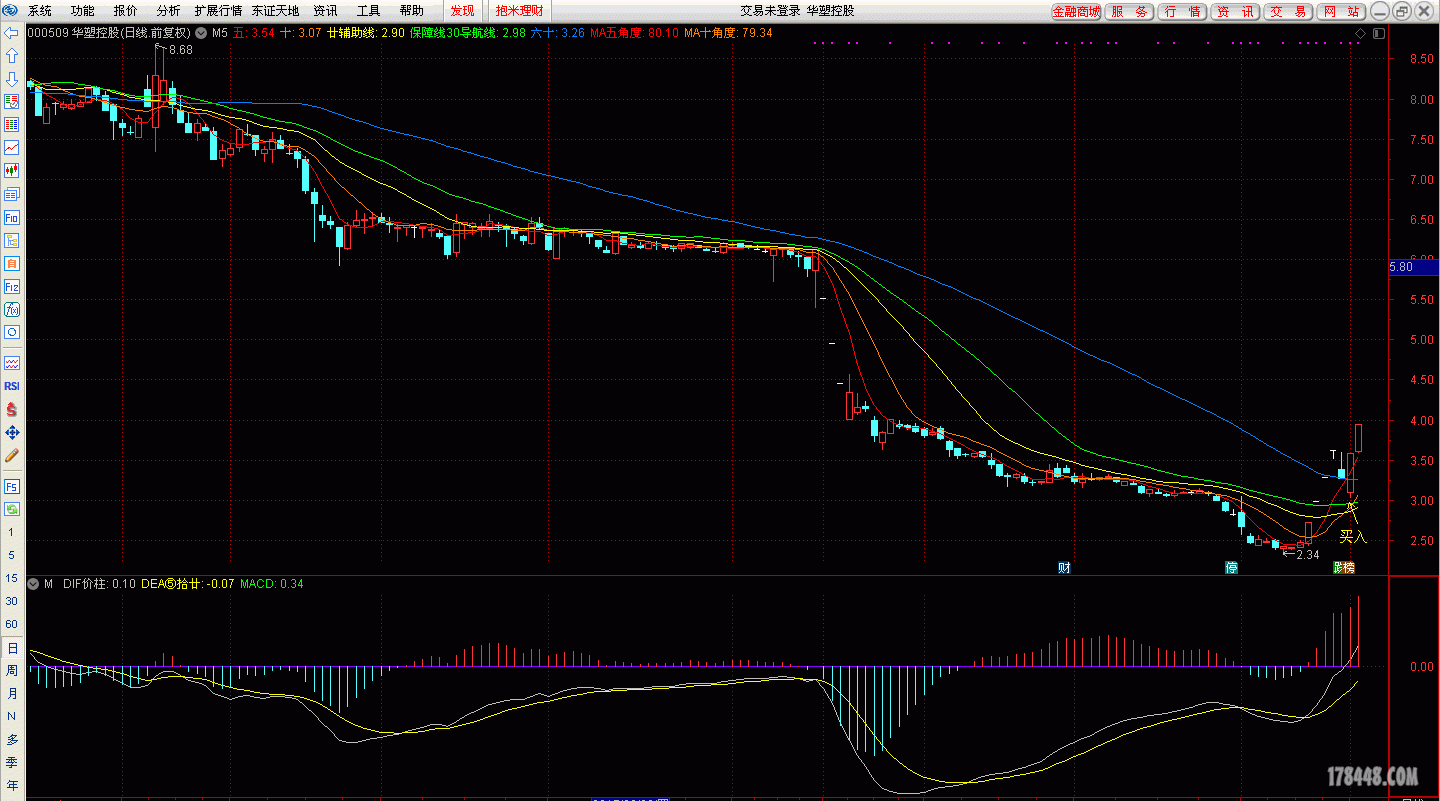Open the 分析 menu

click(169, 11)
